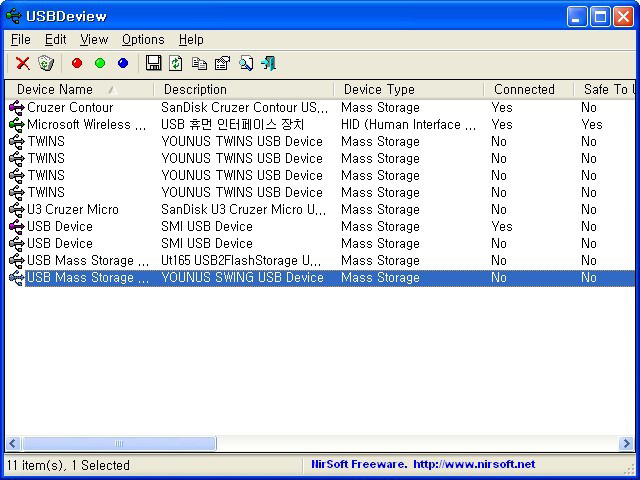
Task: Sort by Connected column header
Action: [x=524, y=89]
